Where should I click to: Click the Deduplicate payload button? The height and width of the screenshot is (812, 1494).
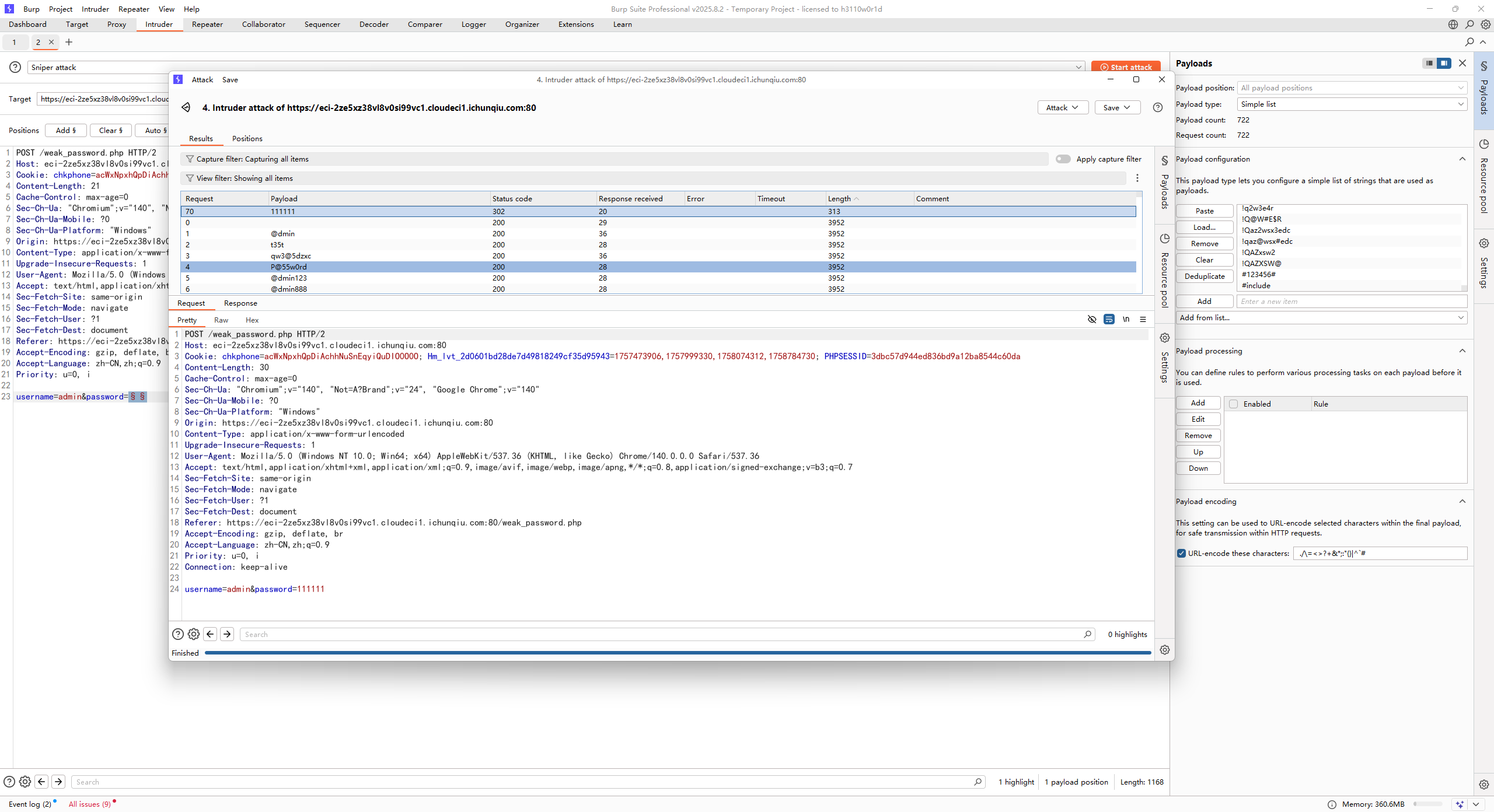click(1204, 276)
